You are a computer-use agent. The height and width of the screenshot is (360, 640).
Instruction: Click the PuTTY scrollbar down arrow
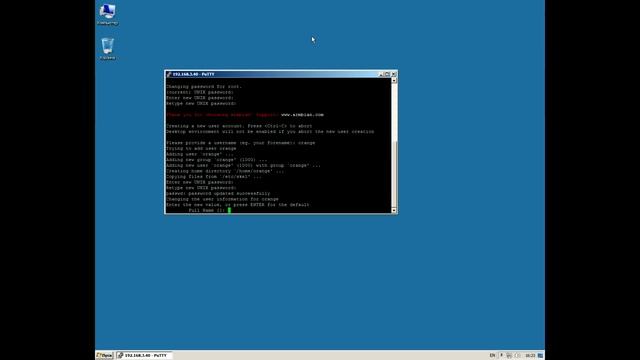click(394, 210)
